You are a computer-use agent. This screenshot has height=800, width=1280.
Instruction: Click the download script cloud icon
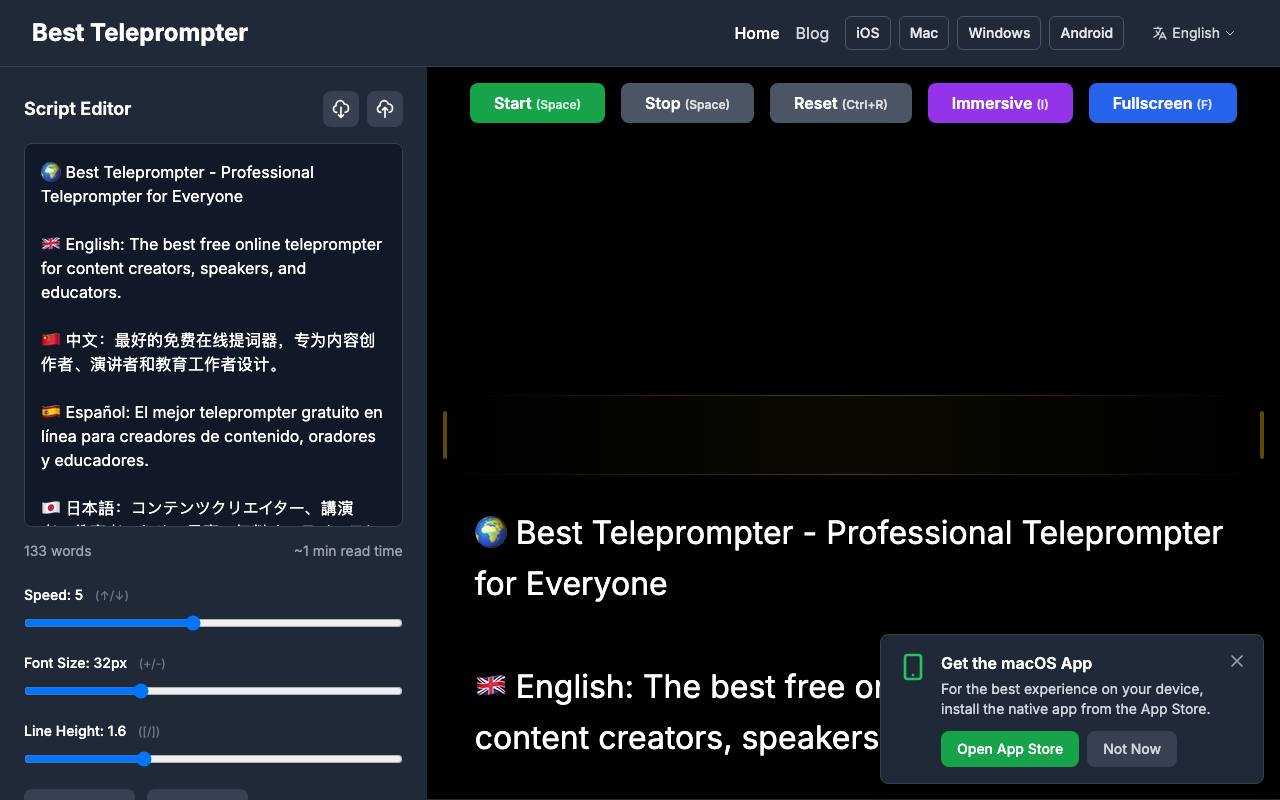[x=341, y=109]
